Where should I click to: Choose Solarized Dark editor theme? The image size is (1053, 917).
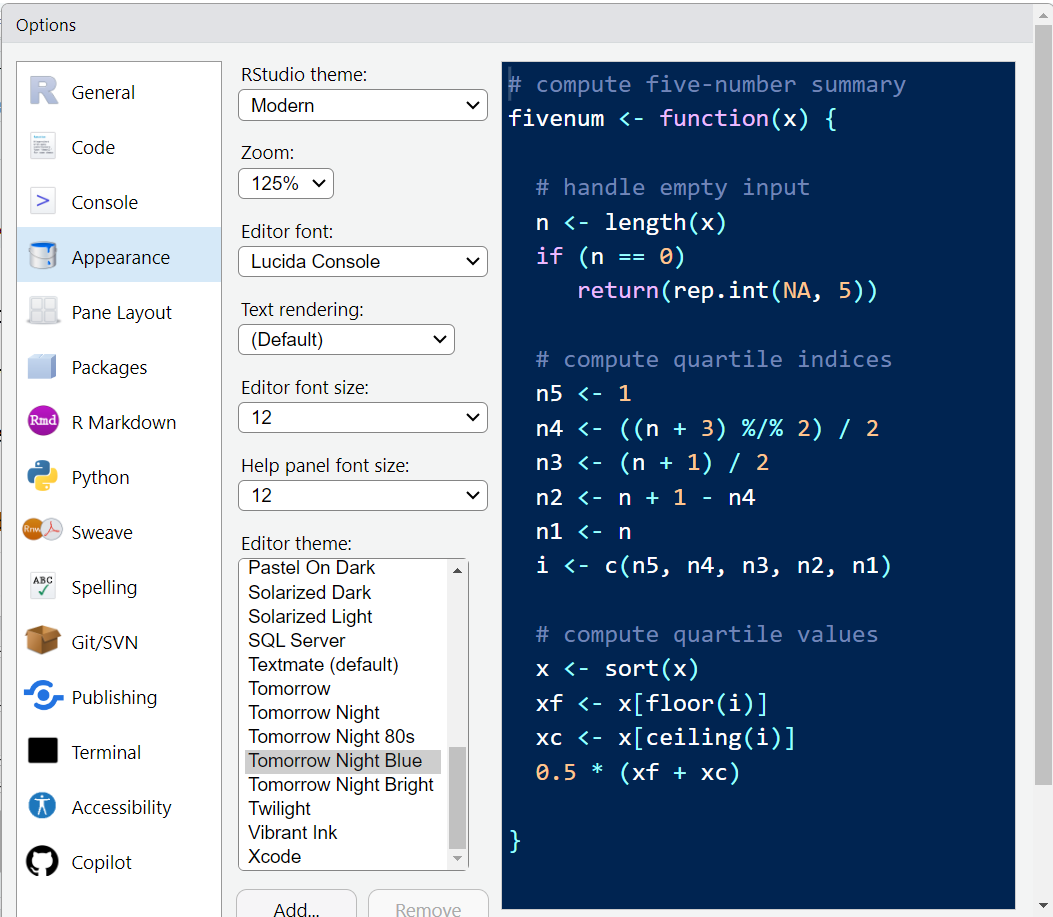310,592
